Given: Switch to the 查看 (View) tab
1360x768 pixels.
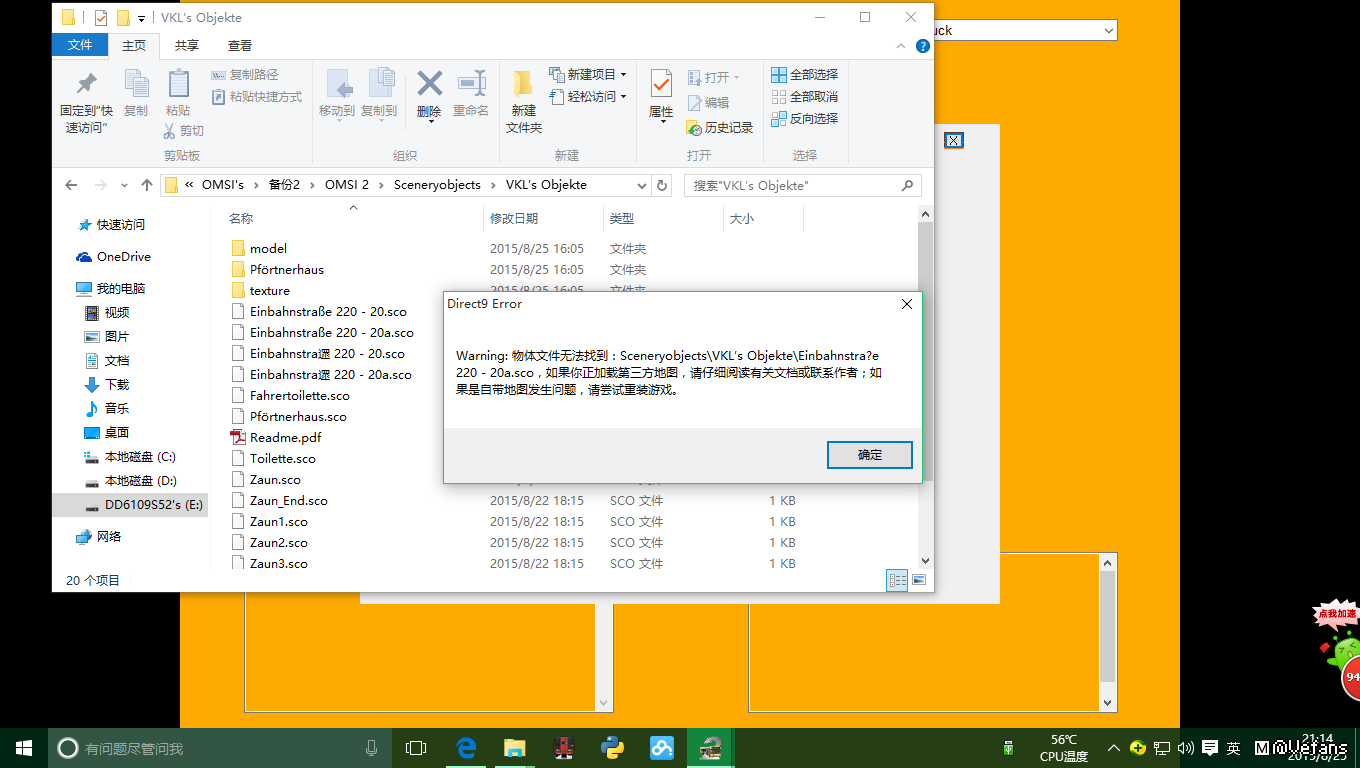Looking at the screenshot, I should click(x=240, y=45).
